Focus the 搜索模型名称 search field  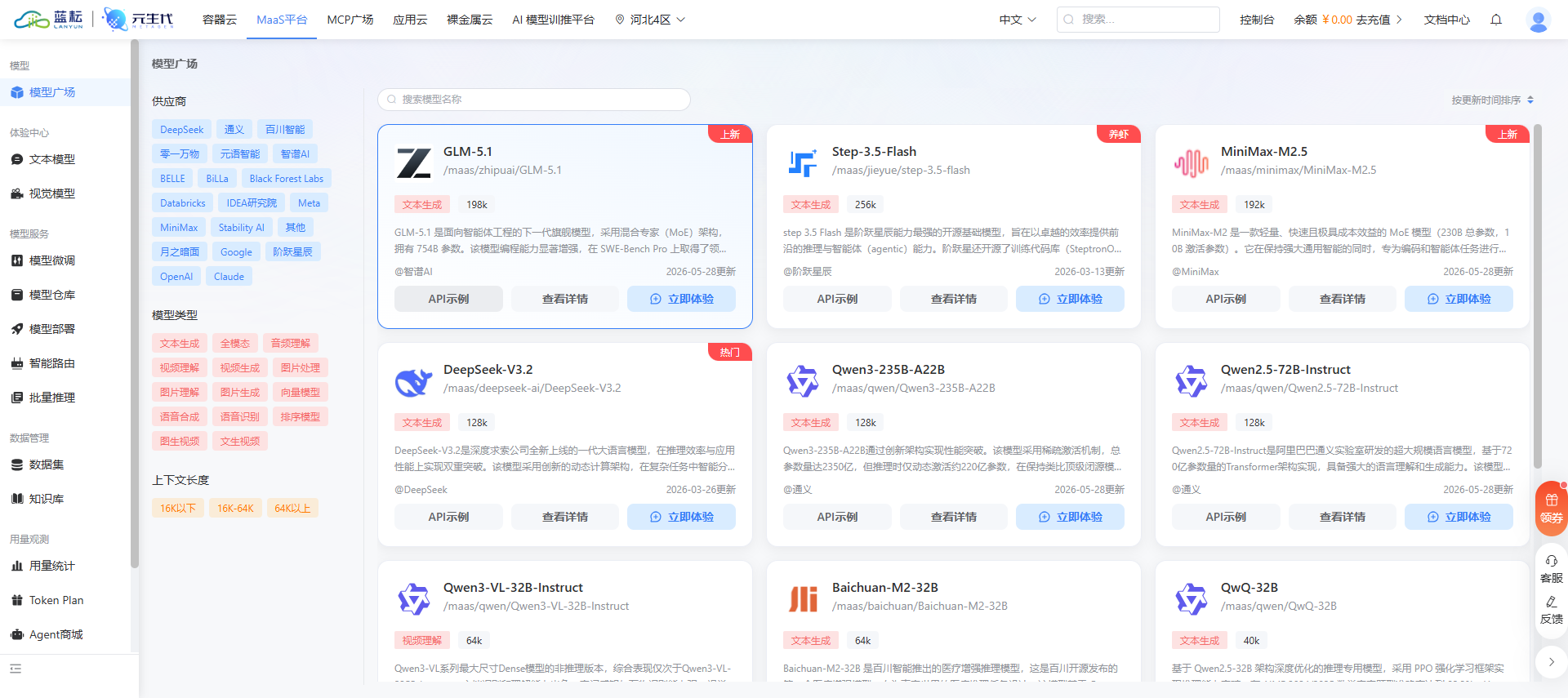(534, 100)
